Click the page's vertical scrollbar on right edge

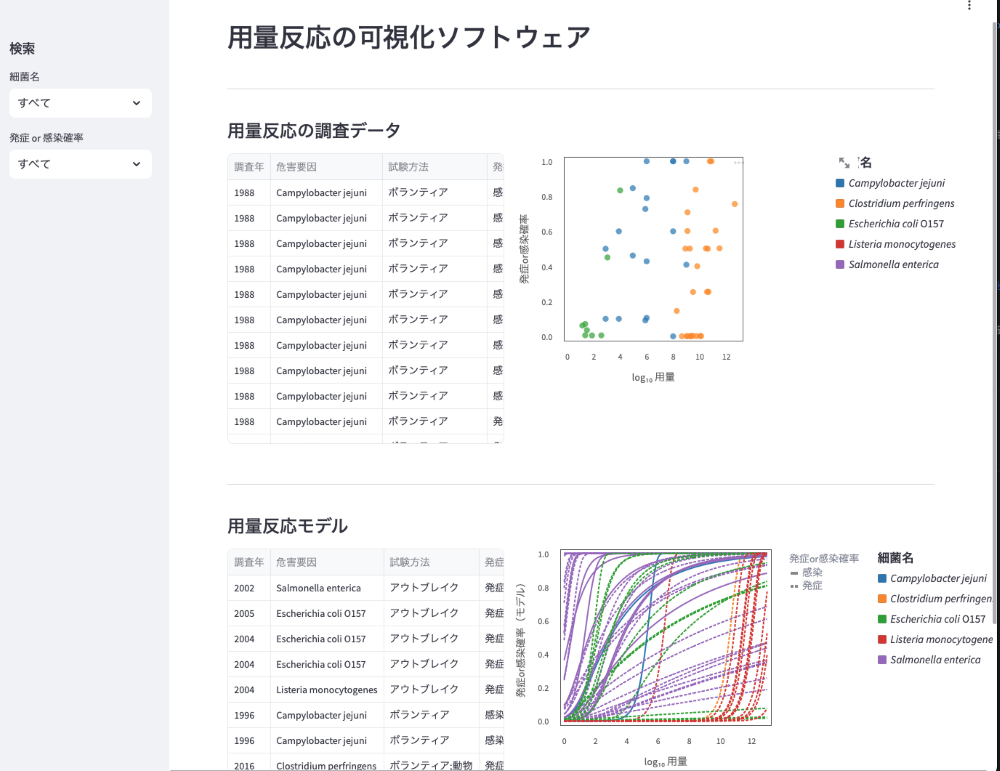pos(995,300)
